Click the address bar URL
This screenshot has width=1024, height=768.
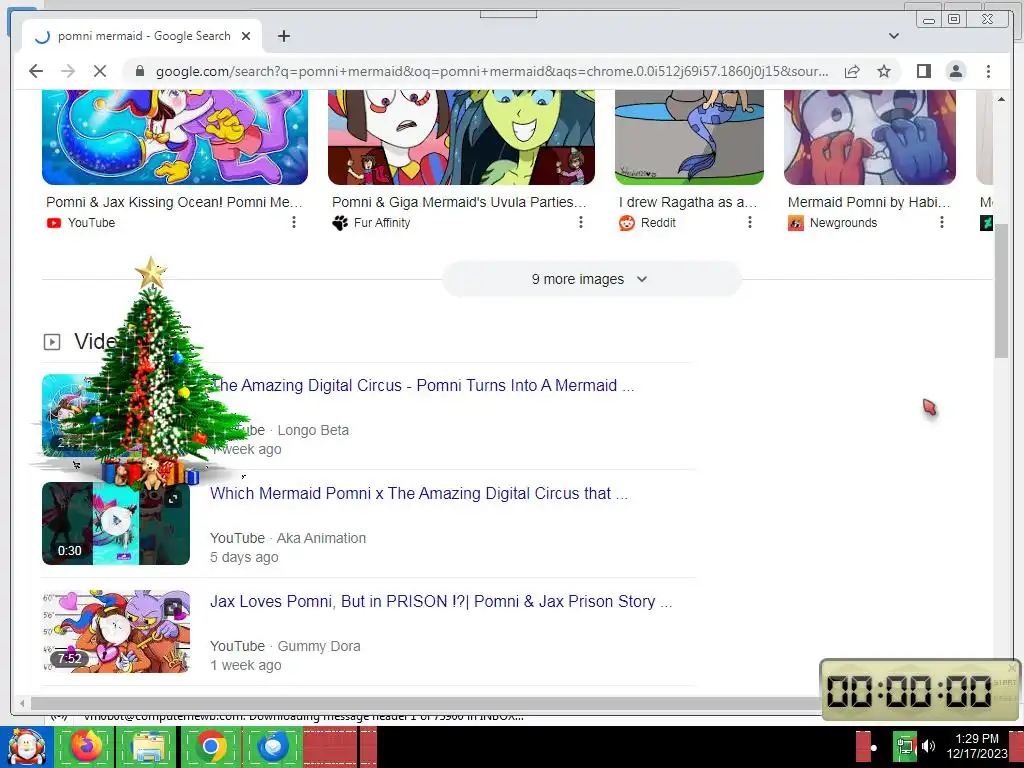(x=491, y=71)
